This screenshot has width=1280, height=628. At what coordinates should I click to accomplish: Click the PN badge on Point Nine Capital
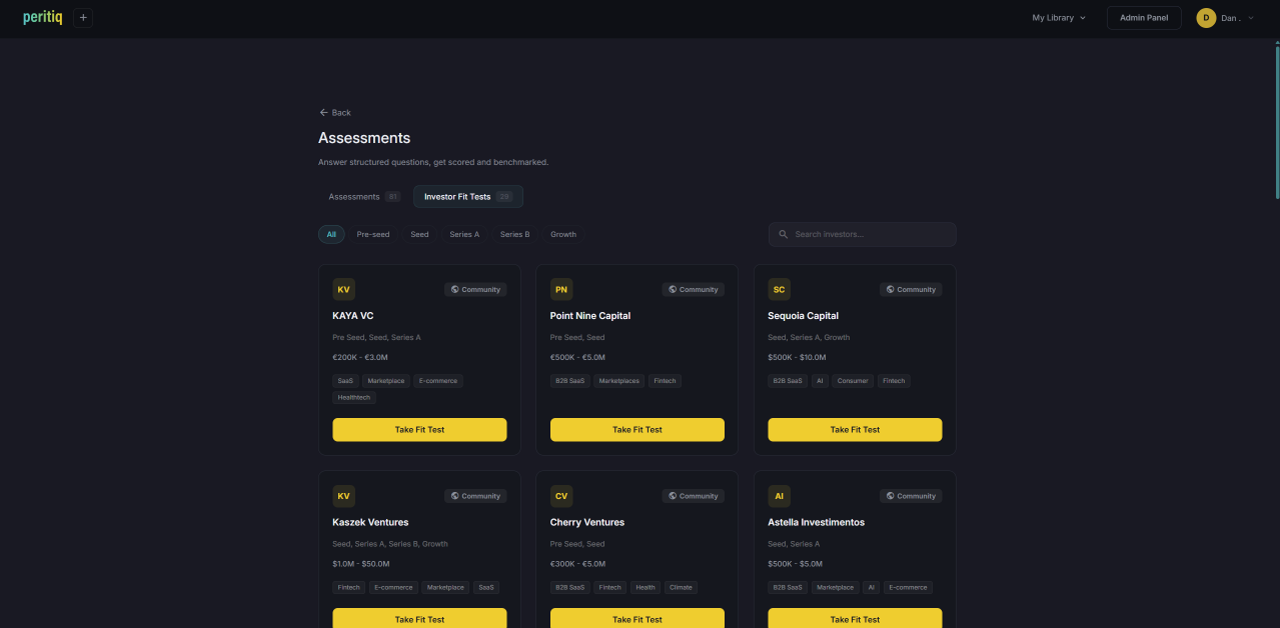tap(561, 290)
